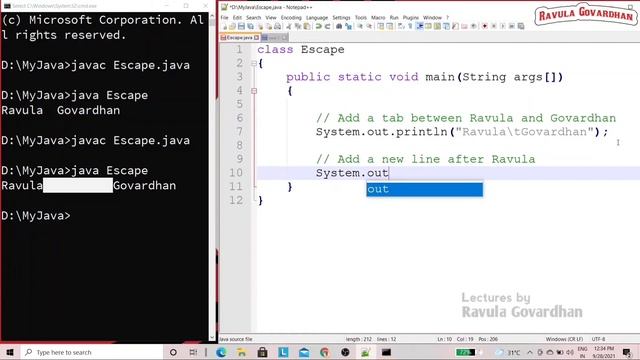Close the Escape.java tab with its X
640x360 pixels.
(256, 38)
